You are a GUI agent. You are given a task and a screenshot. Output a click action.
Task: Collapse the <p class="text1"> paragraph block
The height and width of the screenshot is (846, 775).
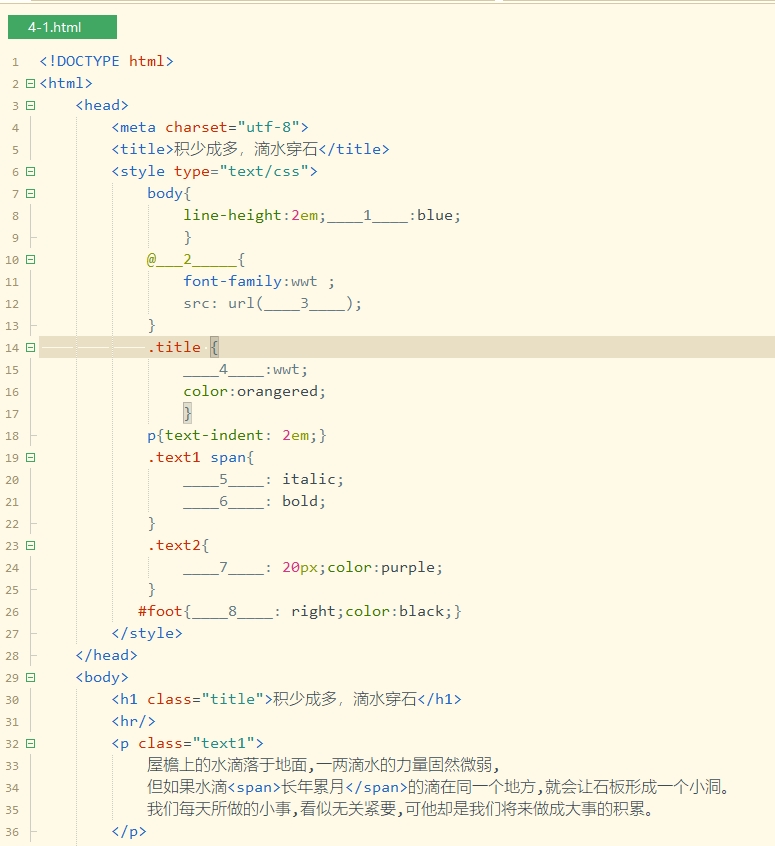(30, 744)
